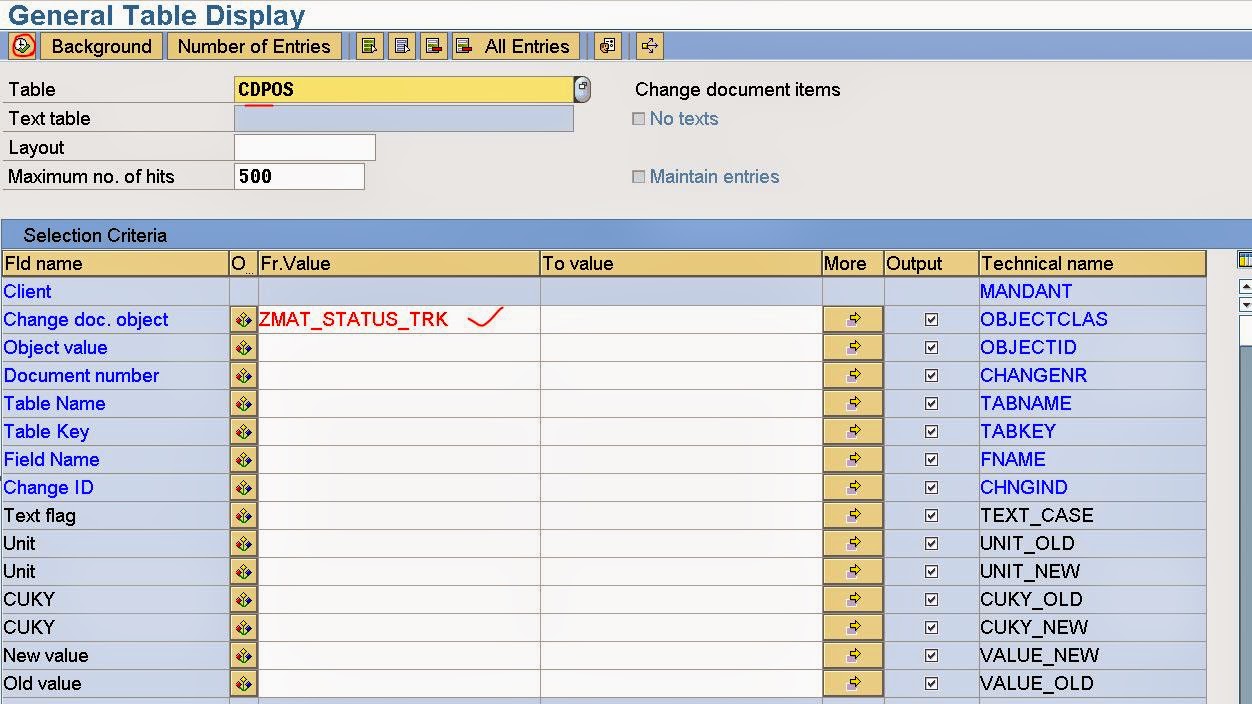The height and width of the screenshot is (704, 1252).
Task: Check the Maintain entries checkbox
Action: click(x=638, y=176)
